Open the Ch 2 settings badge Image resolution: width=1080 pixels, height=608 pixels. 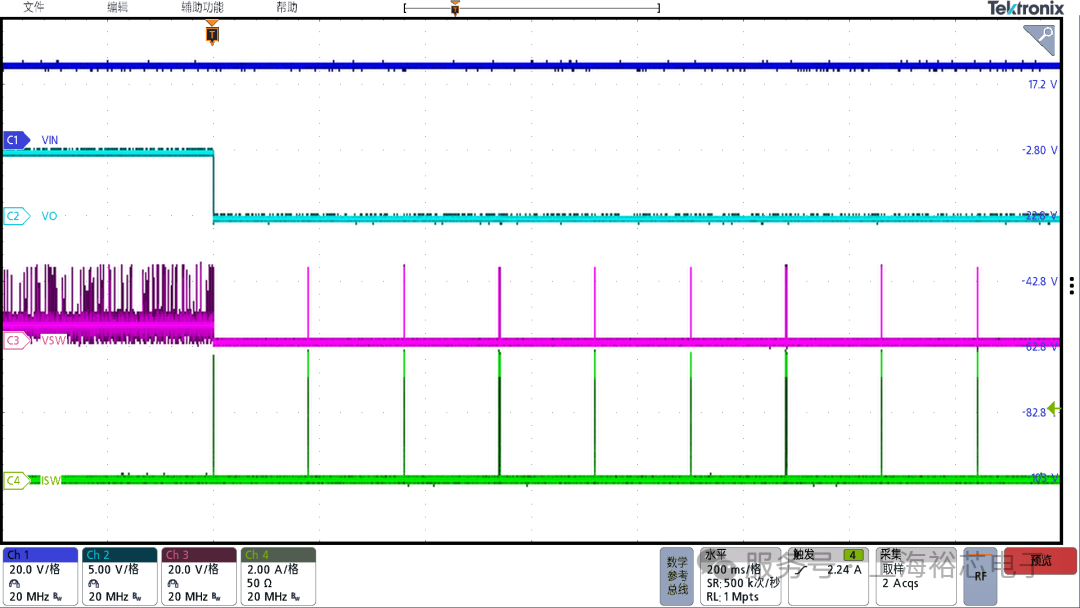pos(120,576)
